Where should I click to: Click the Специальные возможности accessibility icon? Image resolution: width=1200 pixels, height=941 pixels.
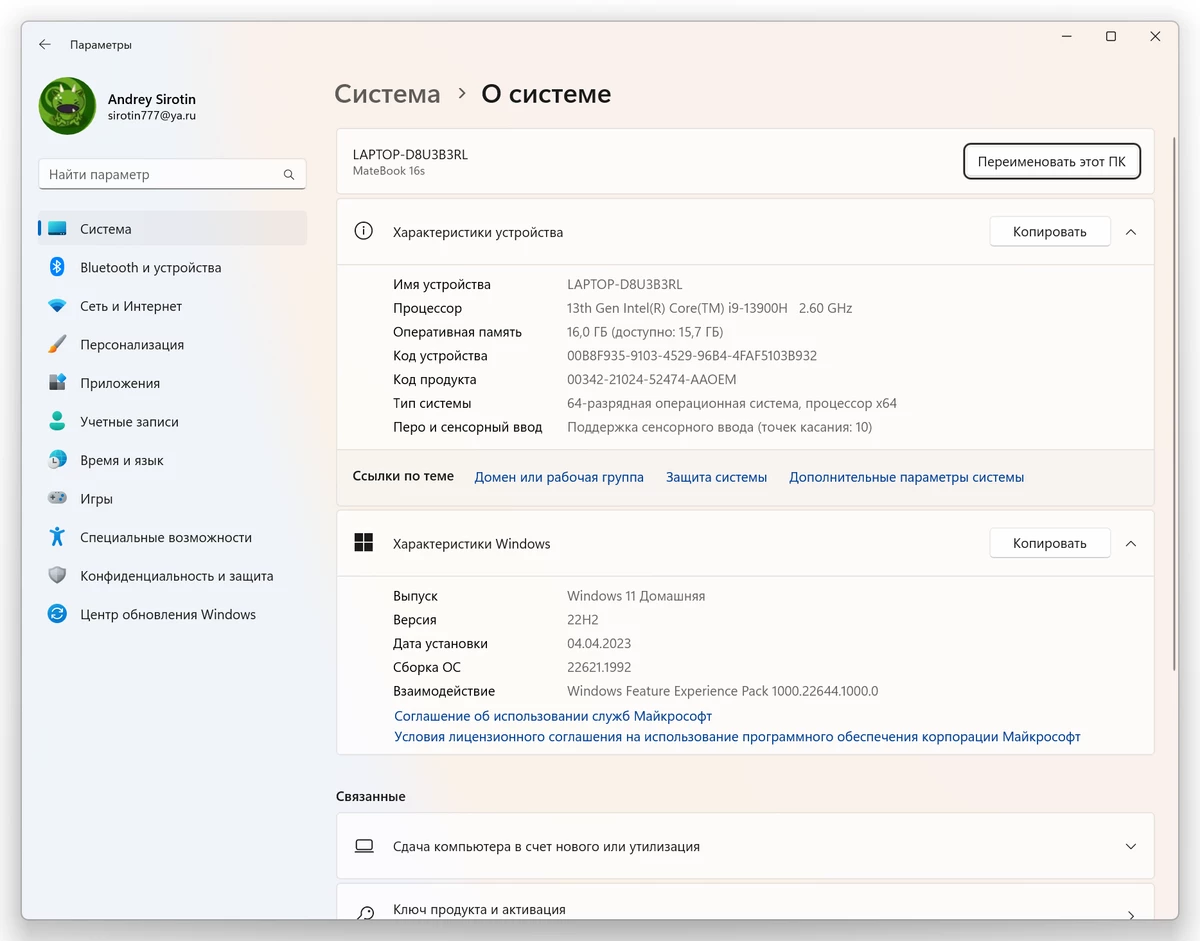point(57,537)
